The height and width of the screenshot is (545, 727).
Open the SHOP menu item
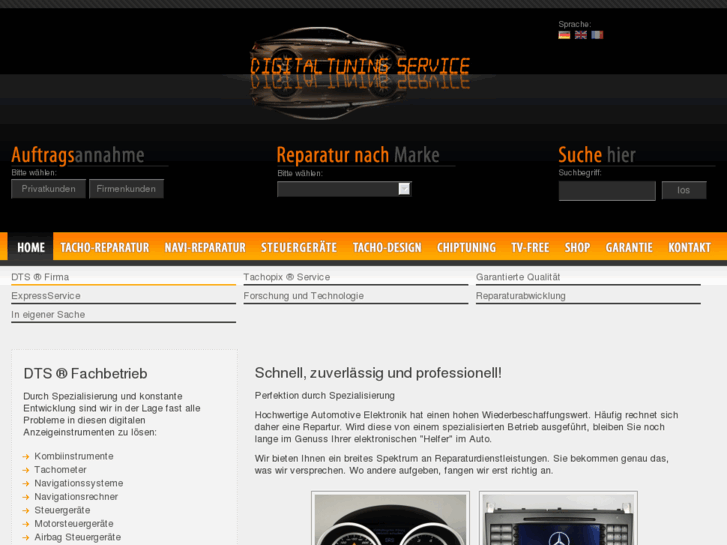[x=577, y=247]
